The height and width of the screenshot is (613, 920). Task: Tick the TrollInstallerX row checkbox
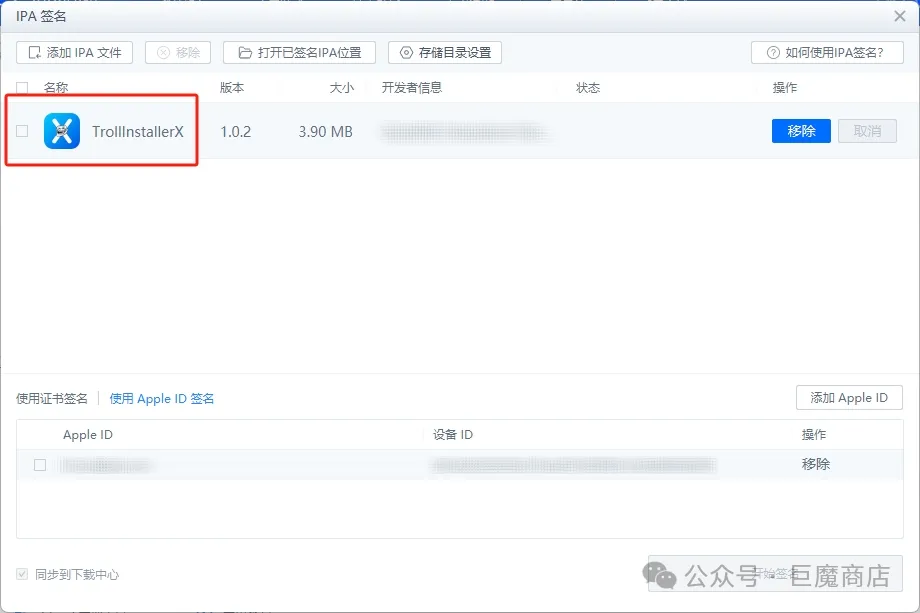22,131
